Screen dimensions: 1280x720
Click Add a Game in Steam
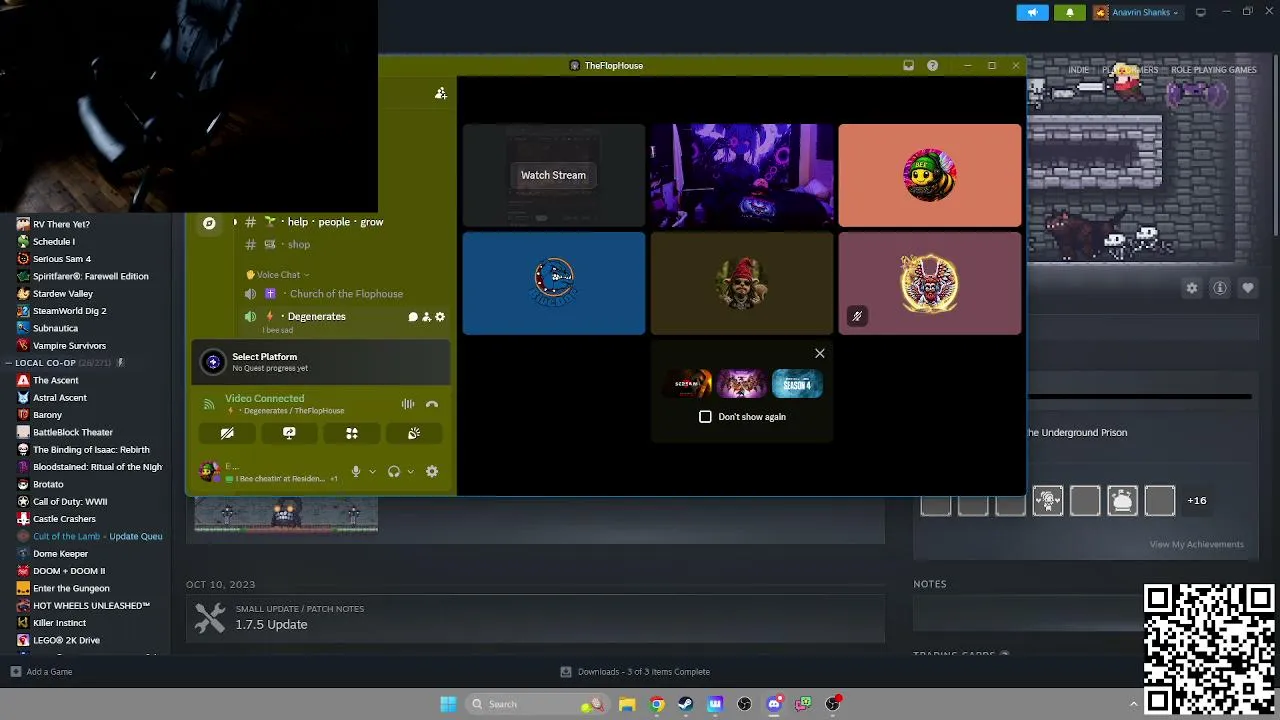[x=41, y=672]
